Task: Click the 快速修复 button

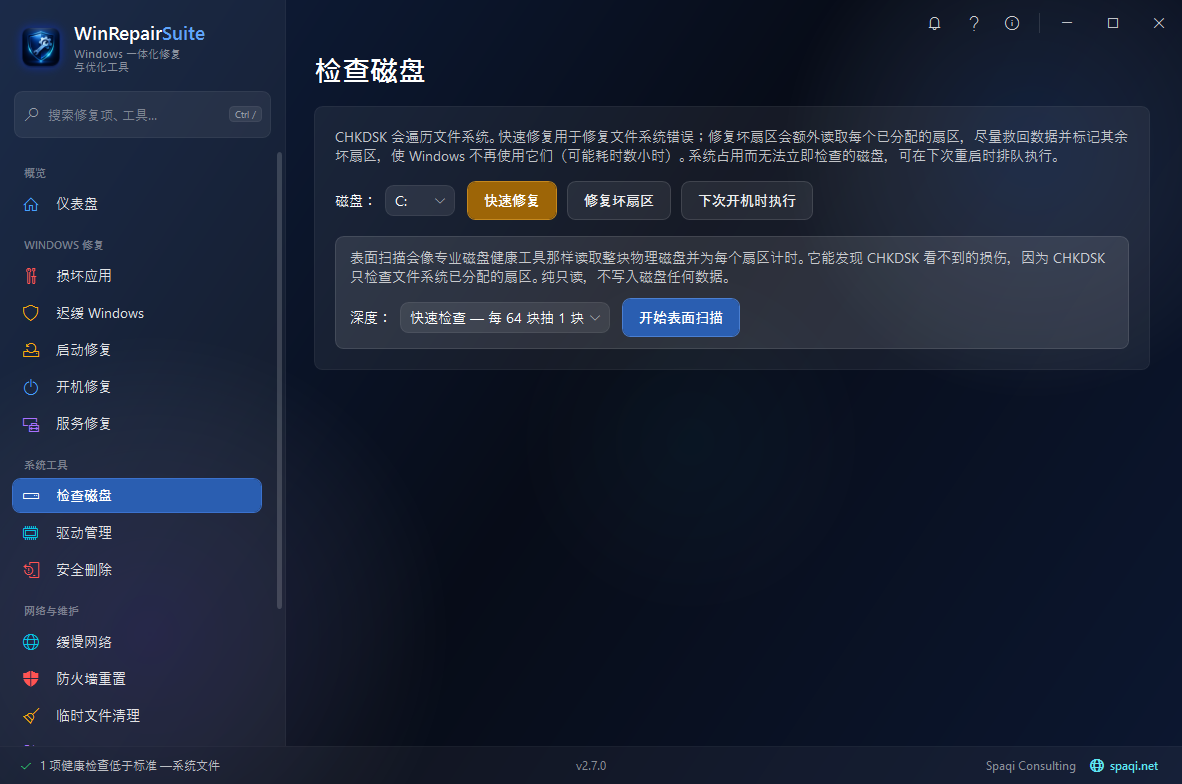Action: click(512, 201)
